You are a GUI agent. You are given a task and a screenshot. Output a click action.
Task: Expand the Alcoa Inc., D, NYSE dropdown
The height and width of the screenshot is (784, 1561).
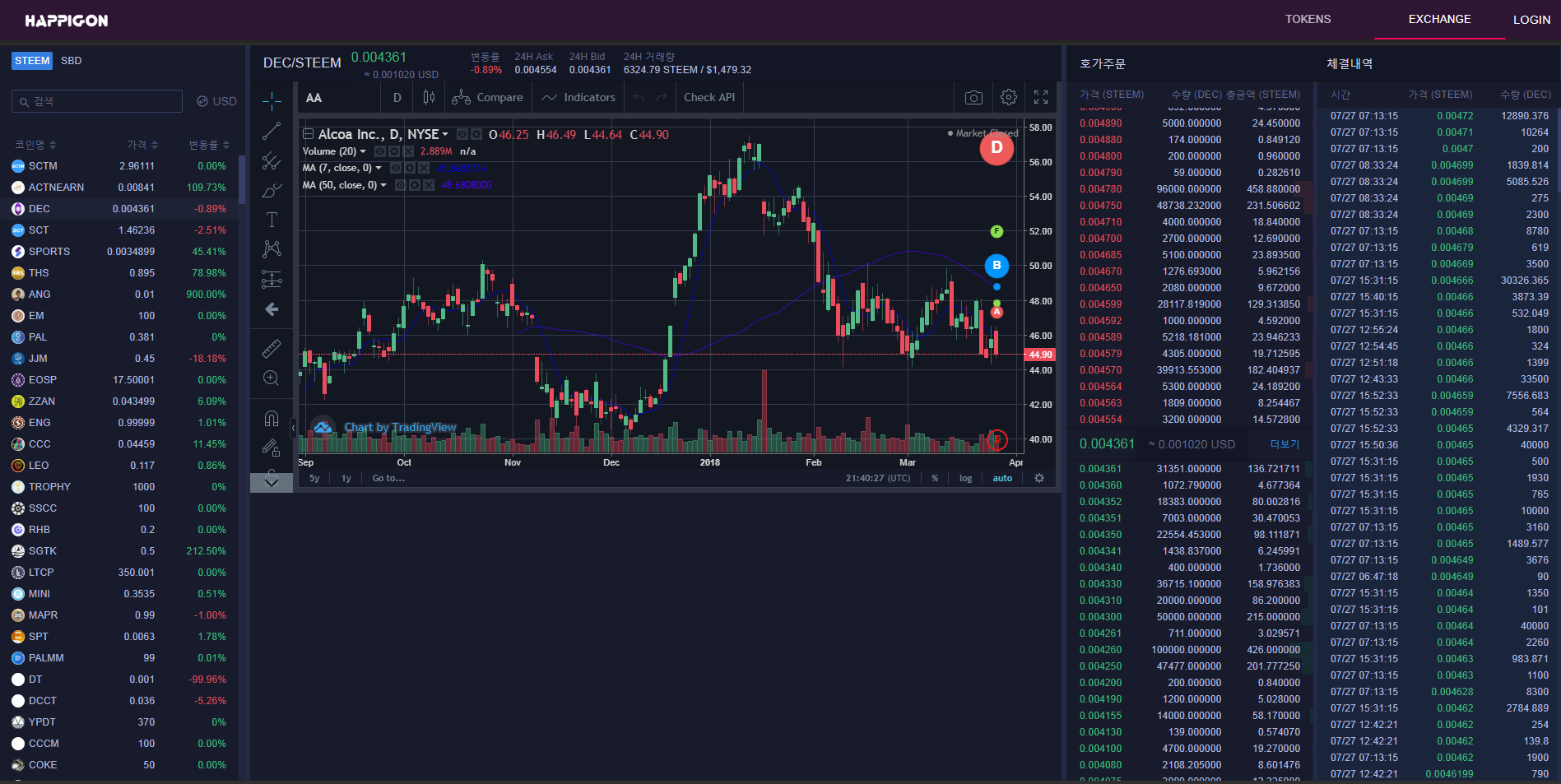[x=445, y=134]
